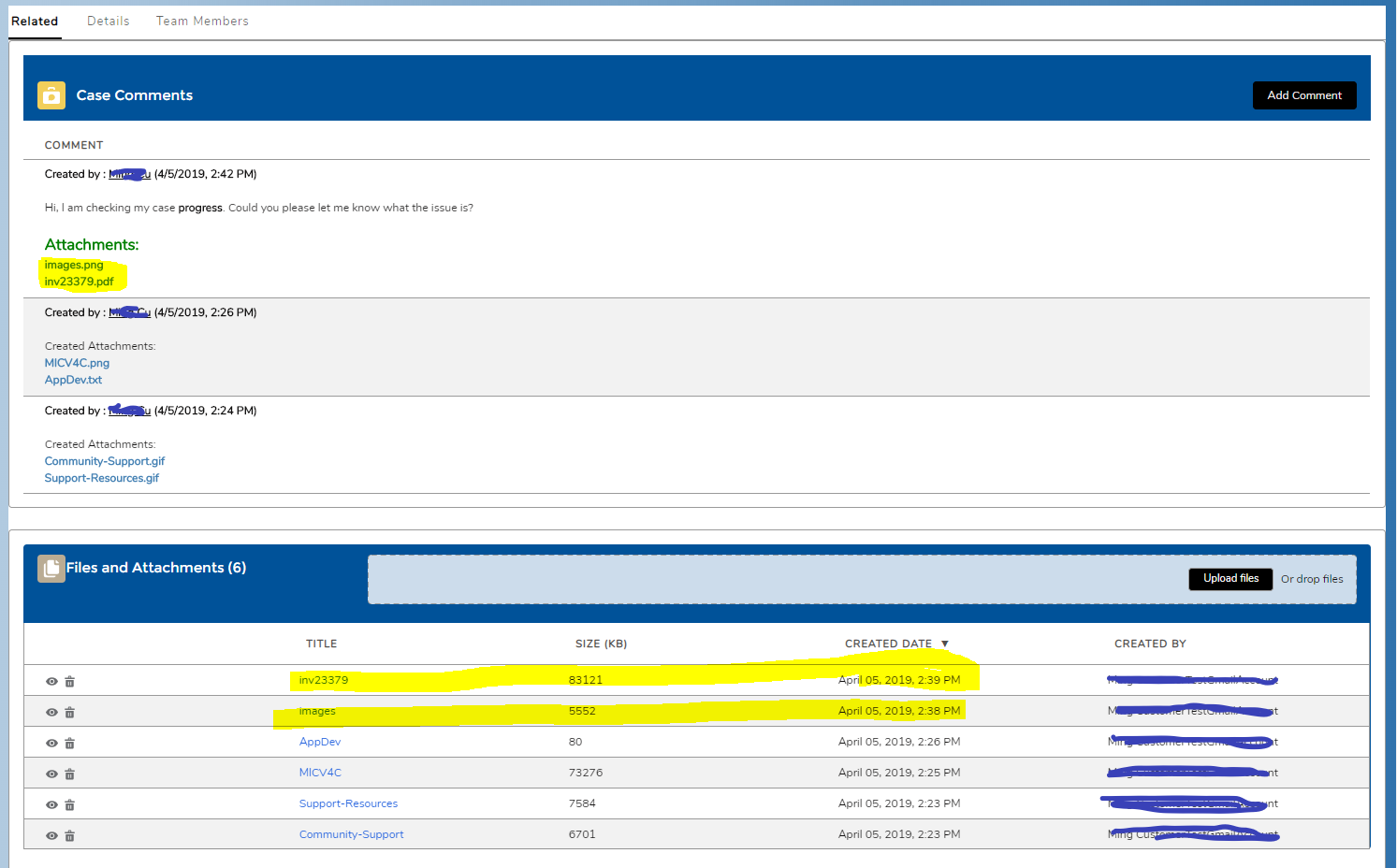Delete the MICV4C file with trash icon

click(69, 774)
